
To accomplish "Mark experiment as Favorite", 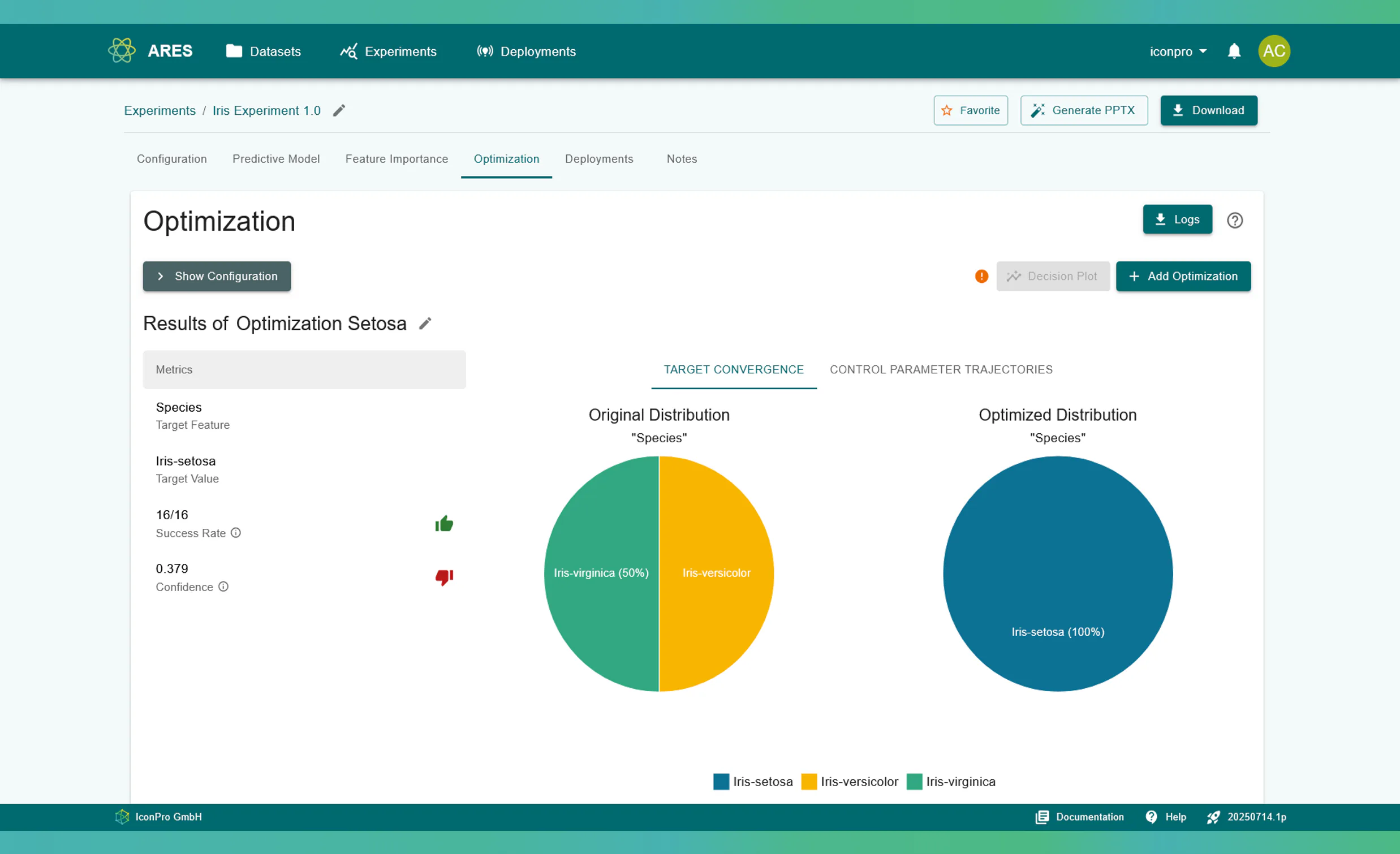I will tap(971, 110).
